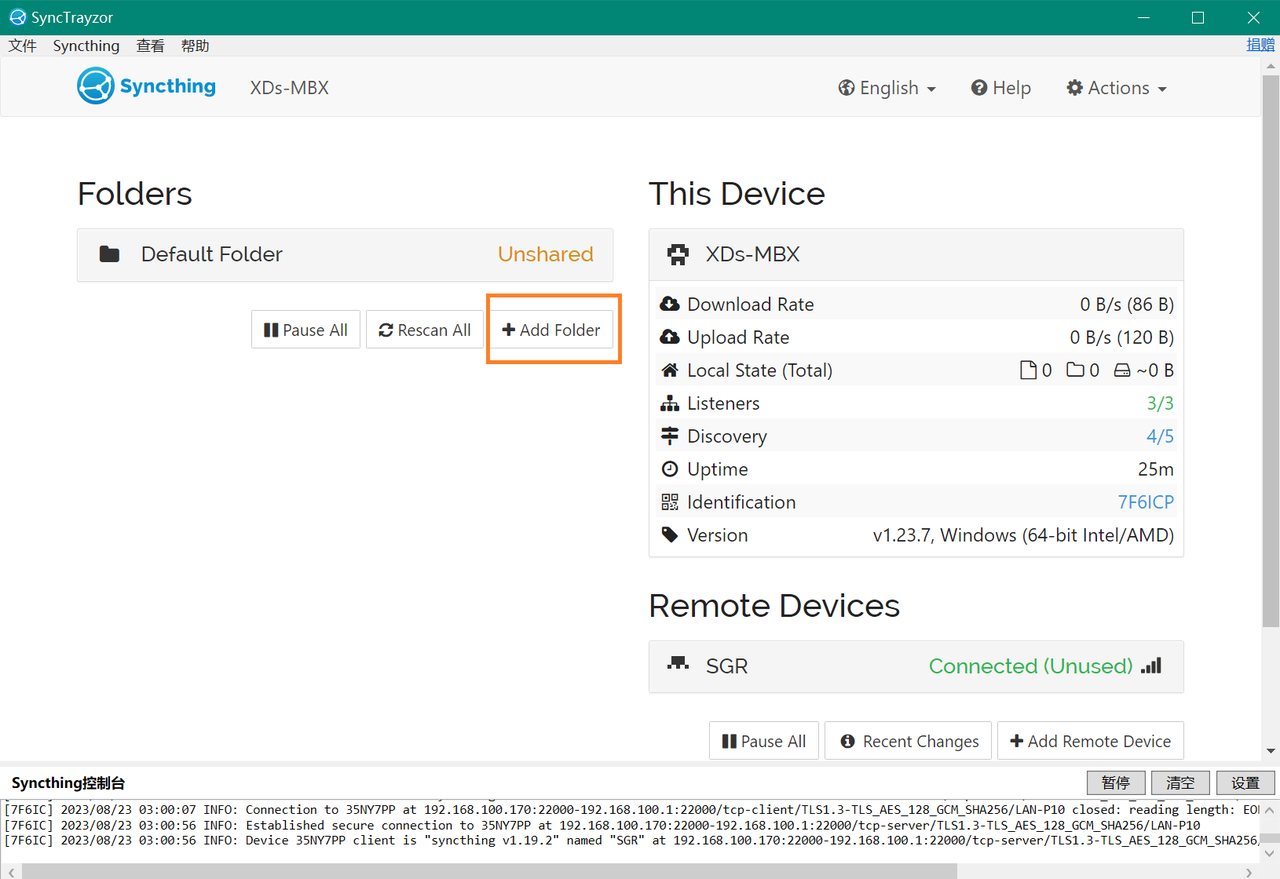The image size is (1280, 879).
Task: Click the XDs-MBX device name in navbar
Action: 289,88
